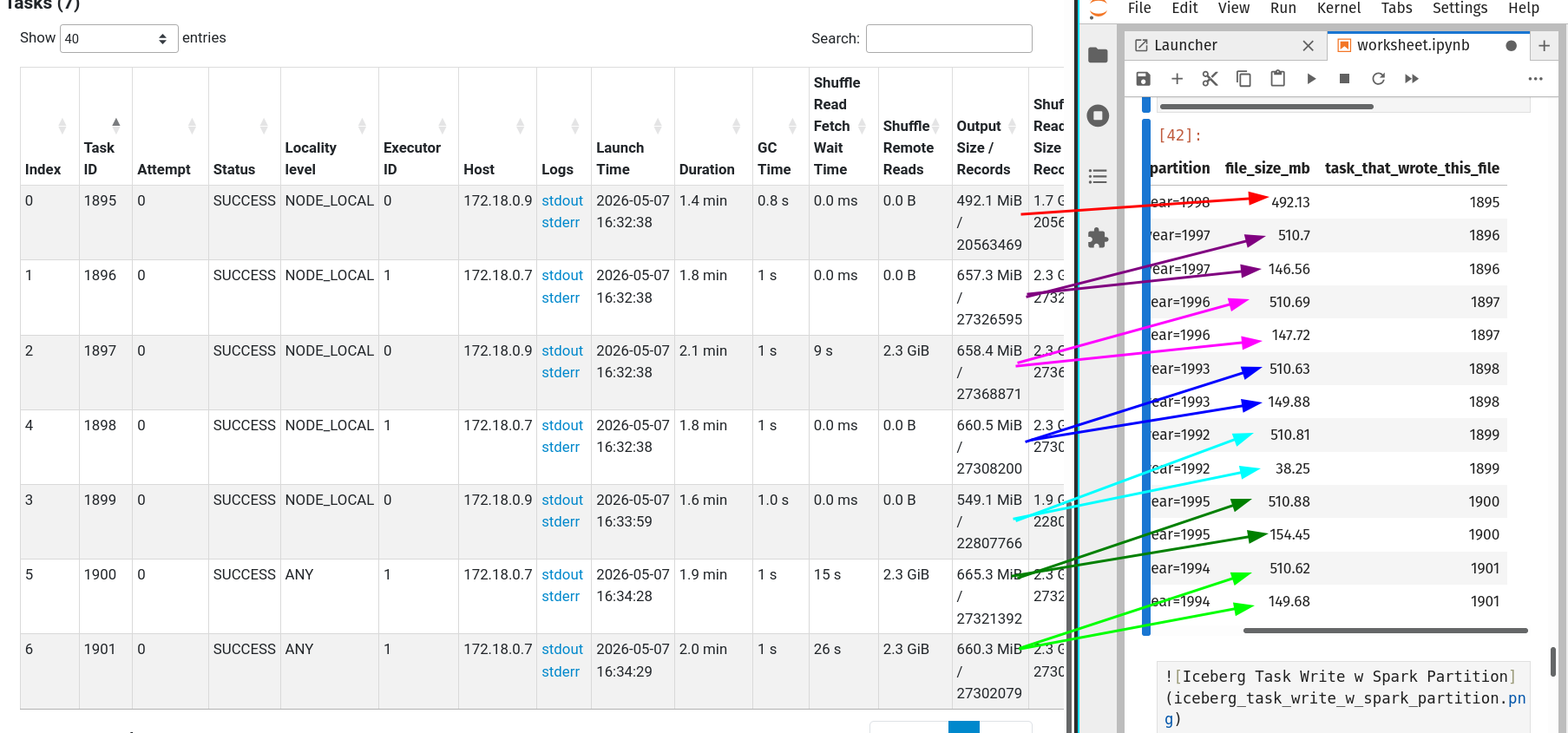Open stdout log for task 1895

click(562, 200)
